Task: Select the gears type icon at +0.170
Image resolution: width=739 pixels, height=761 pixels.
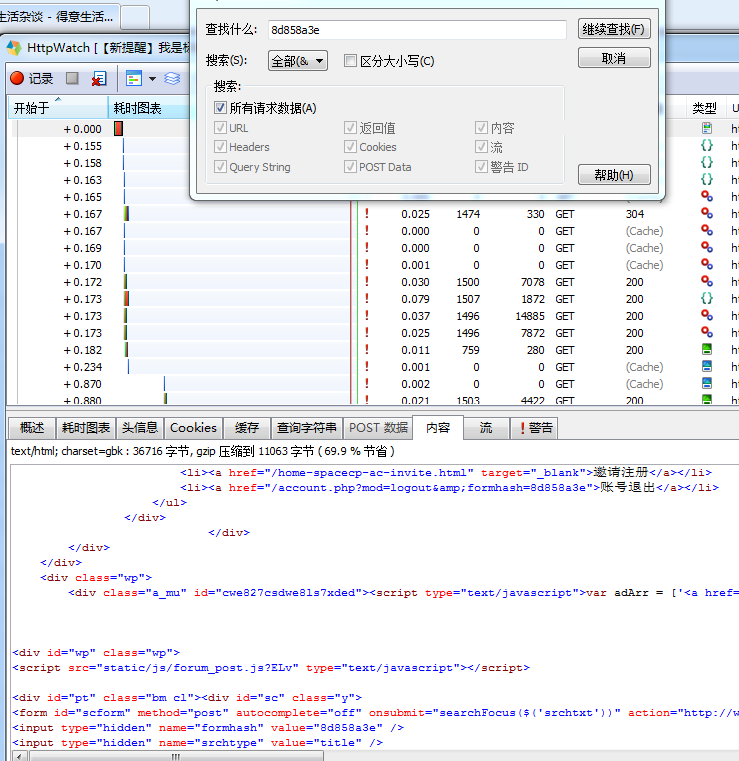Action: point(707,264)
